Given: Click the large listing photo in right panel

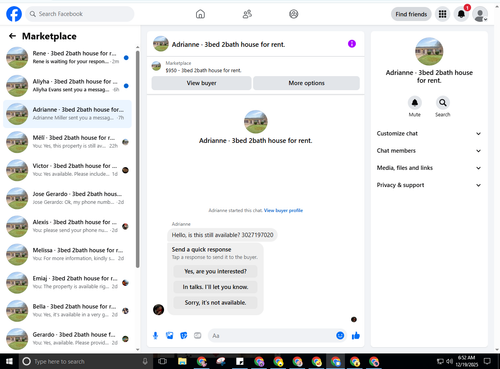Looking at the screenshot, I should (429, 51).
